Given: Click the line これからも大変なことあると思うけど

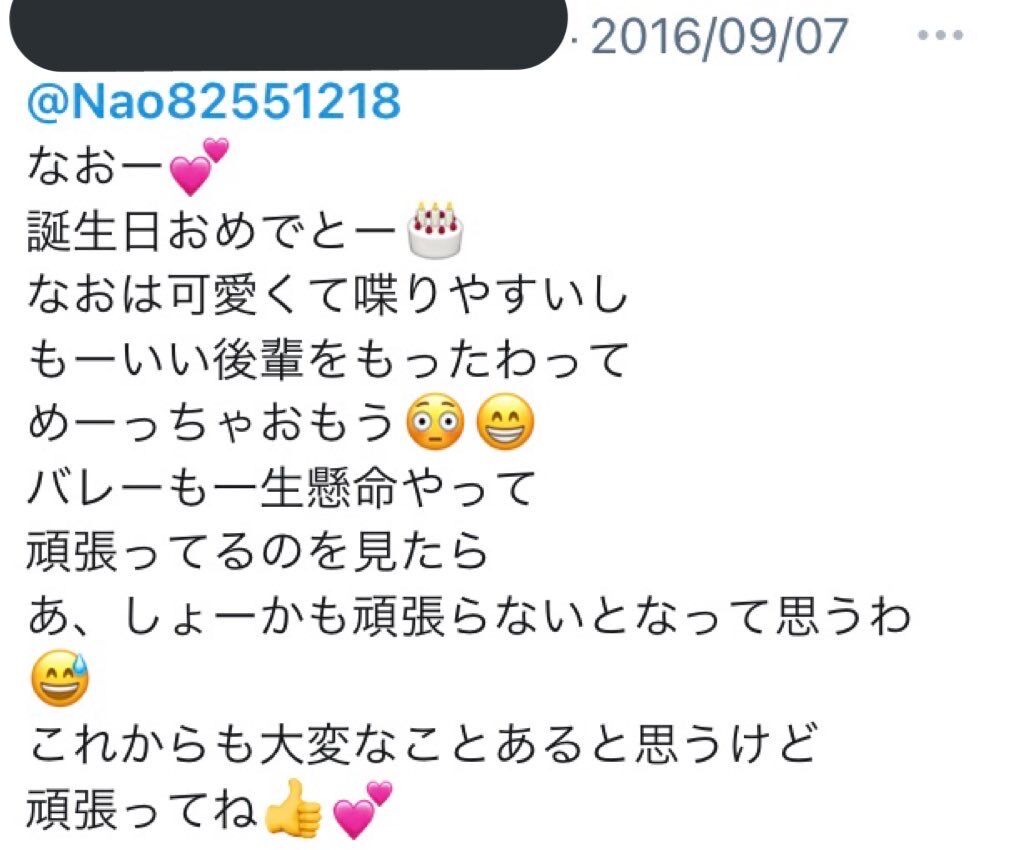Looking at the screenshot, I should coord(421,744).
